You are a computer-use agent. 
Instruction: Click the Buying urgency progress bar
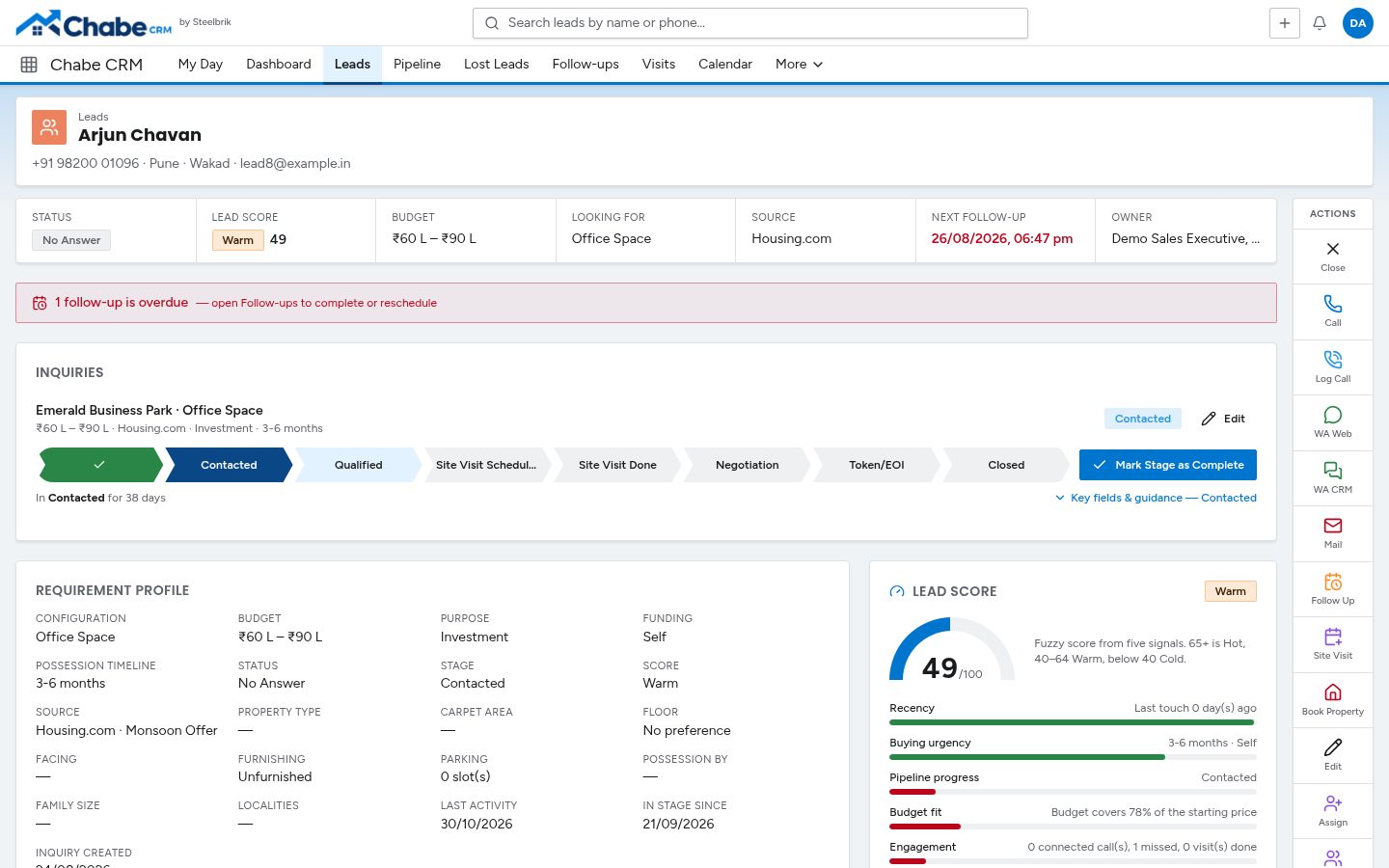click(x=1073, y=757)
